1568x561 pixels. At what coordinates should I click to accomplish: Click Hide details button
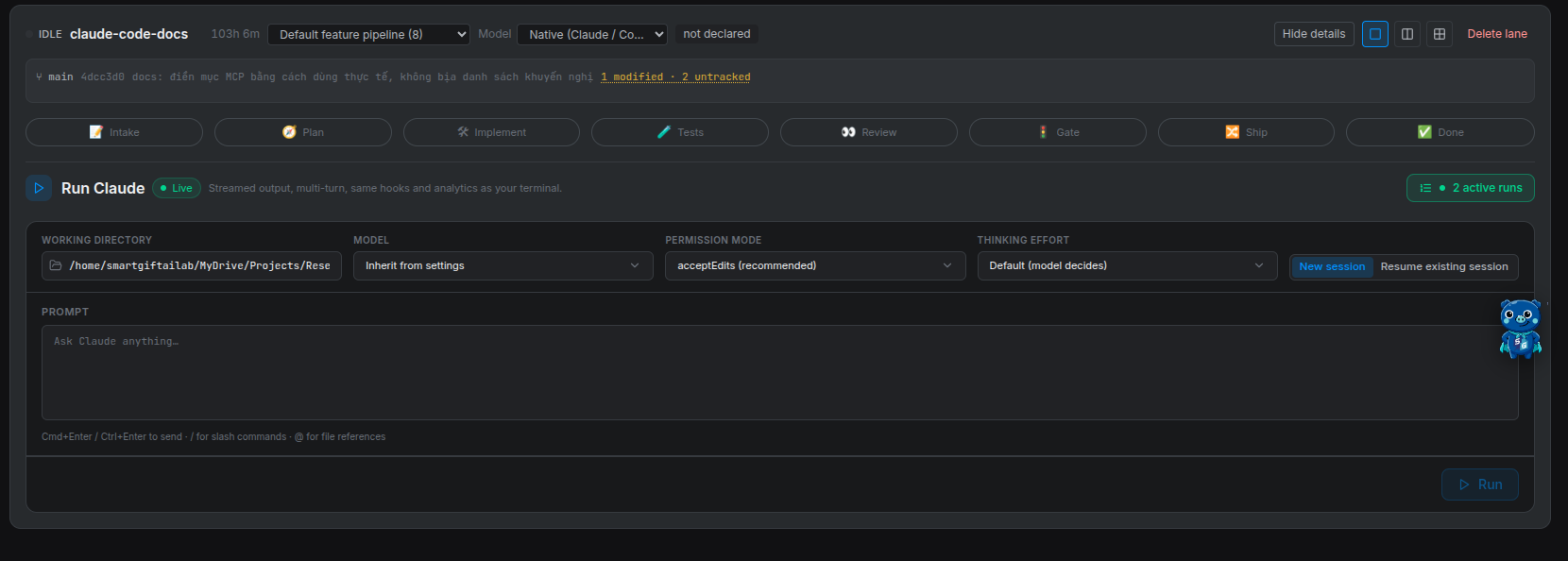coord(1314,34)
